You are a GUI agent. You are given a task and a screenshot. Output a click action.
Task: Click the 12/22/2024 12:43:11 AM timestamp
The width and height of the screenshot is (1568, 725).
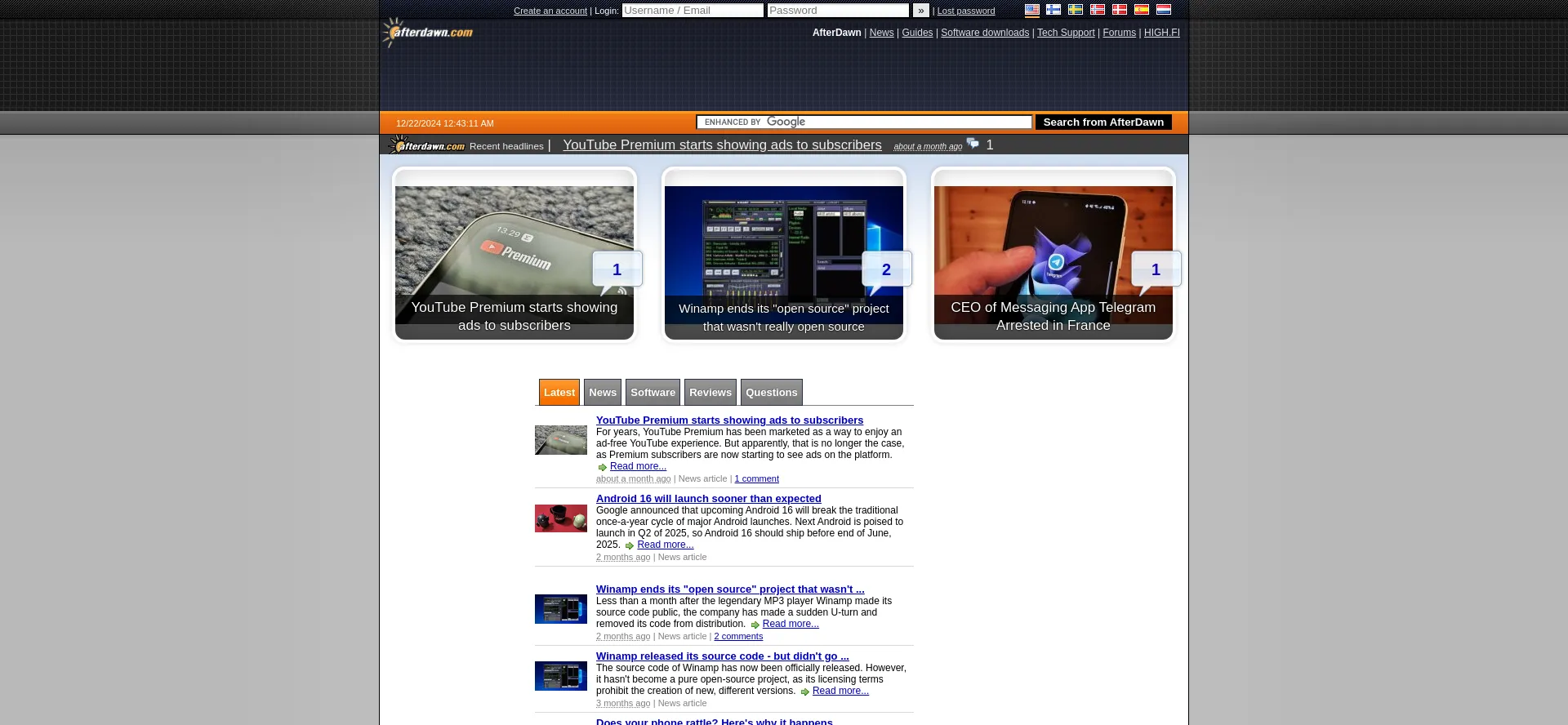445,123
